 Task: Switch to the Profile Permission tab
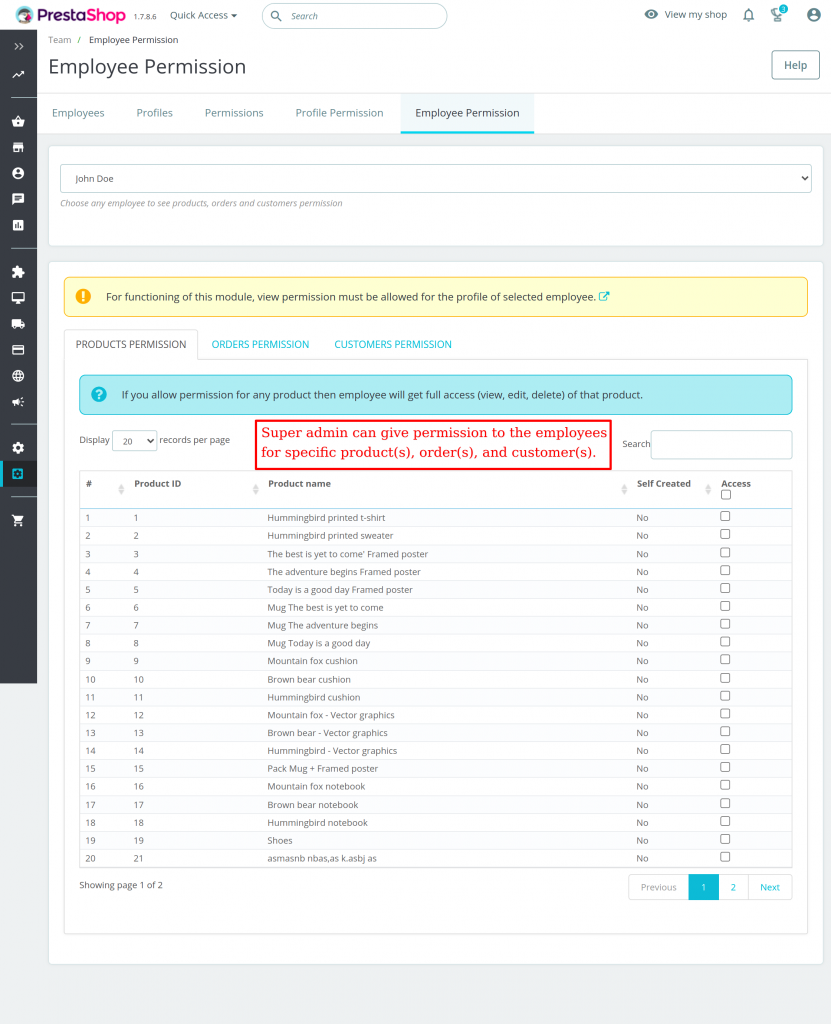(x=339, y=113)
